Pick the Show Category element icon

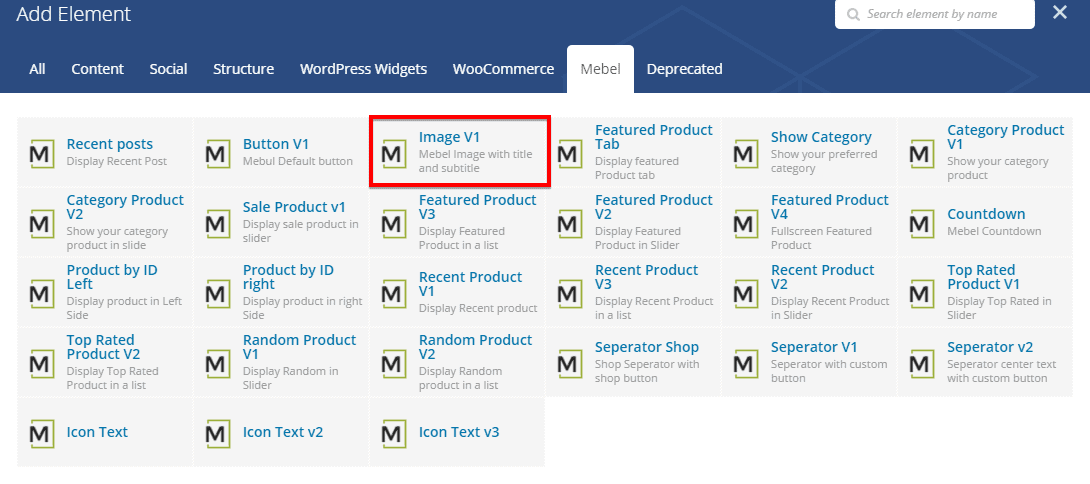pyautogui.click(x=745, y=153)
